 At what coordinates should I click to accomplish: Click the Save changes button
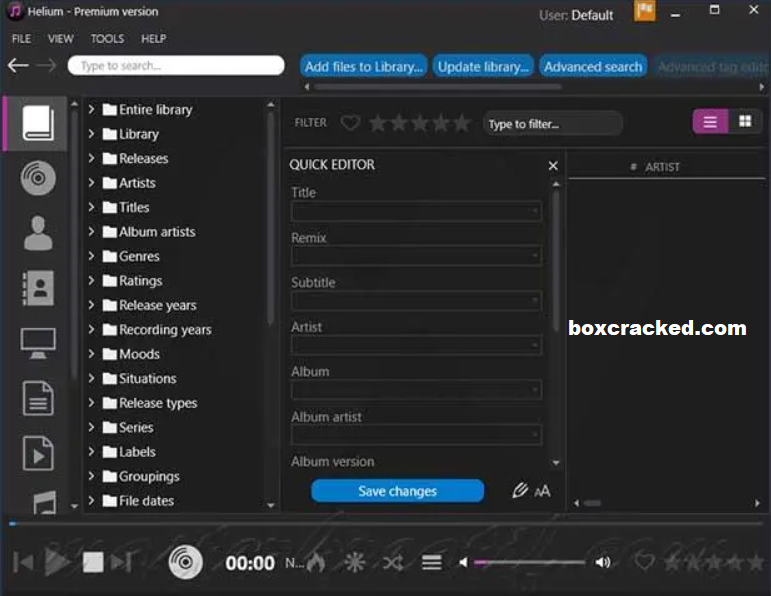[397, 491]
